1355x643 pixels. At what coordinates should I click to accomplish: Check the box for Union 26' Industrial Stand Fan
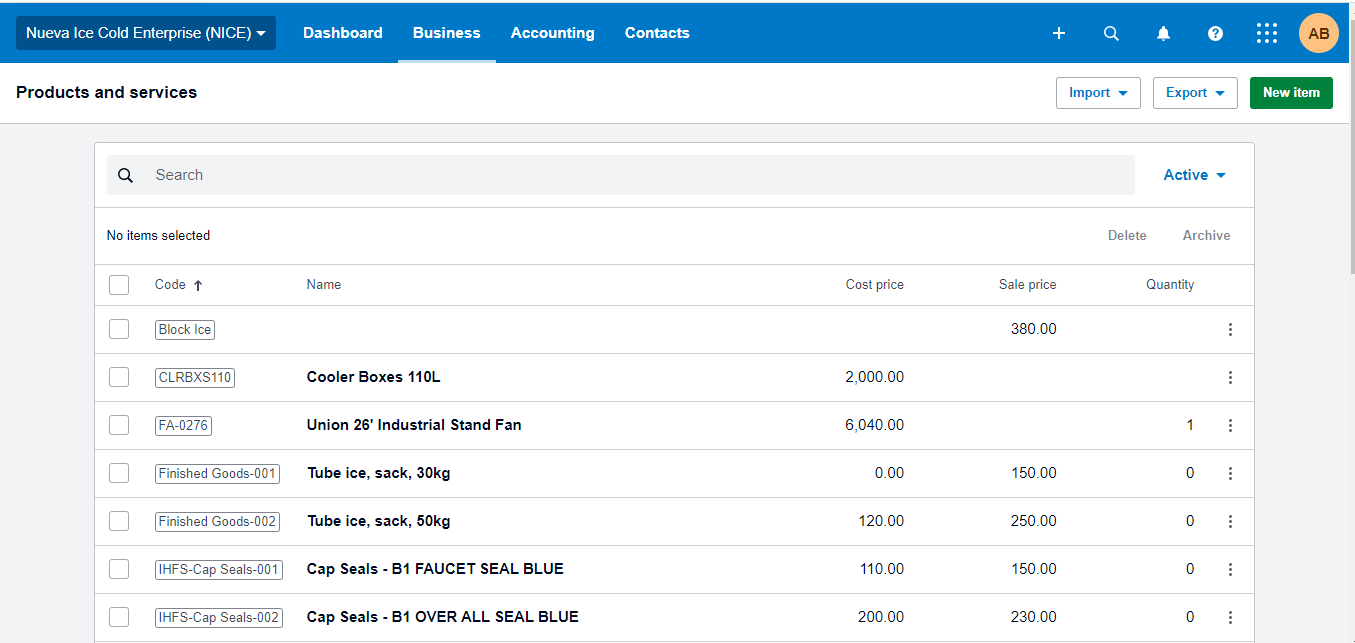[x=119, y=425]
